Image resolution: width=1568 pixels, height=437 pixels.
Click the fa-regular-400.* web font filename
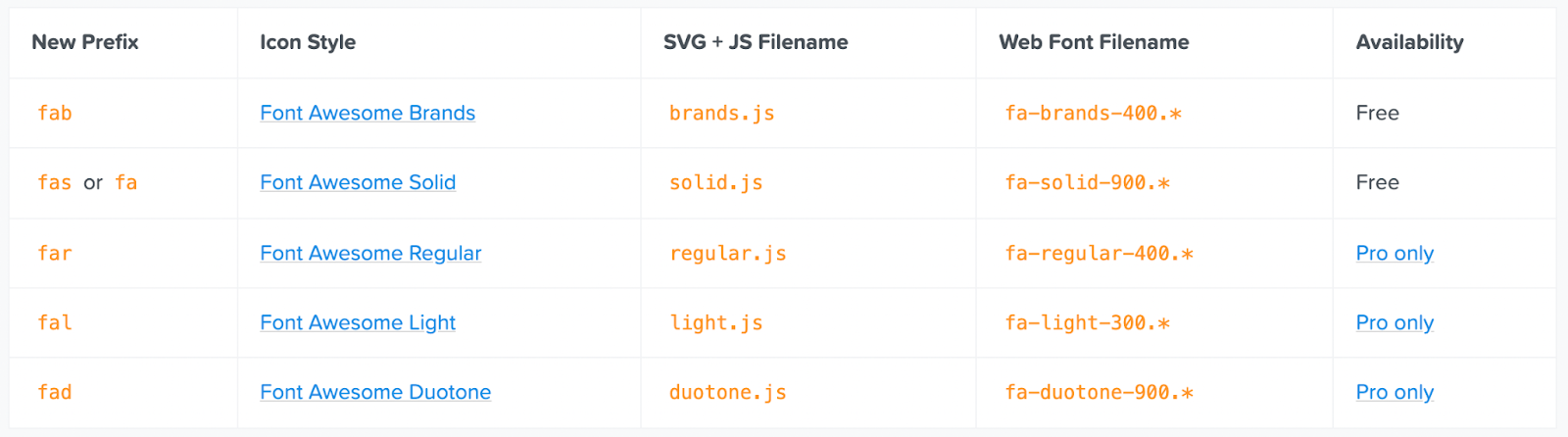tap(1099, 253)
